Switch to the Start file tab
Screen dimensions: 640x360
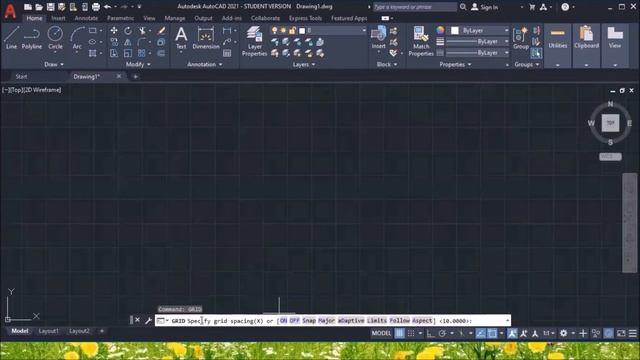click(21, 76)
